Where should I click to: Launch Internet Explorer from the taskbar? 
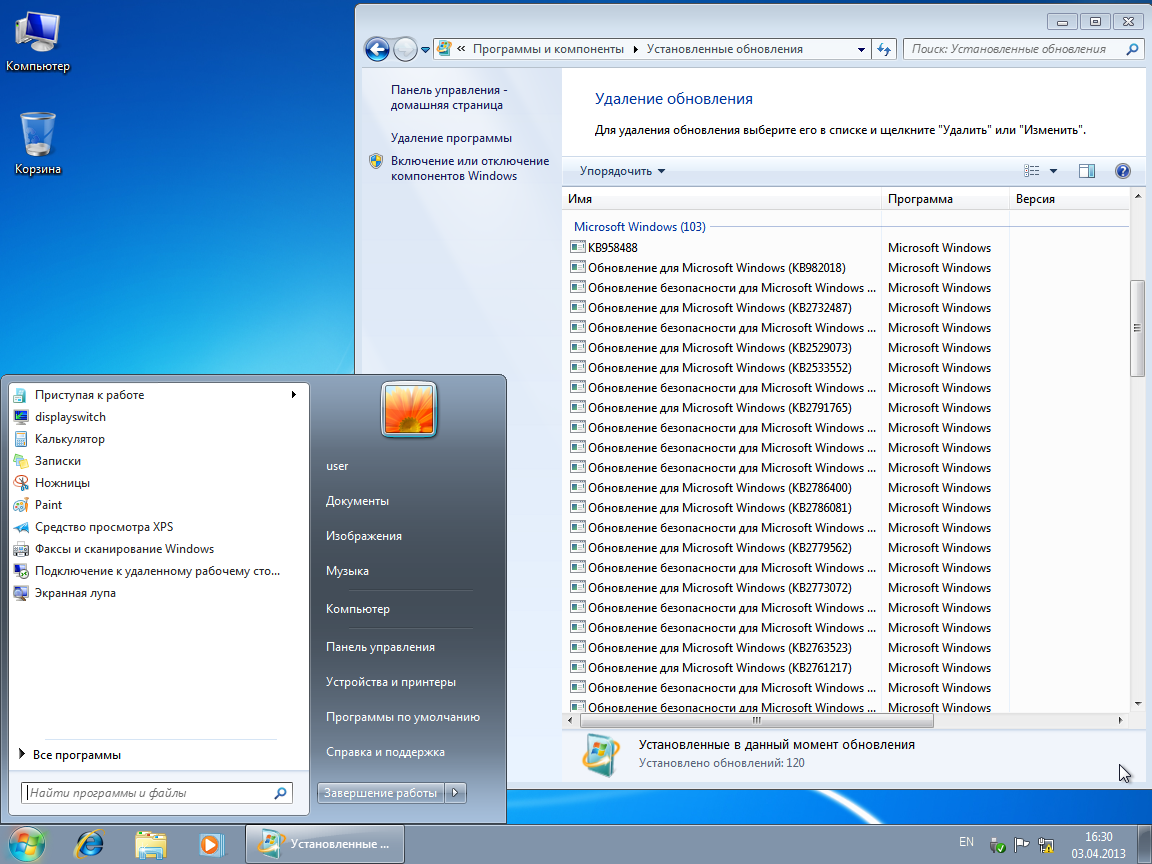(x=90, y=843)
